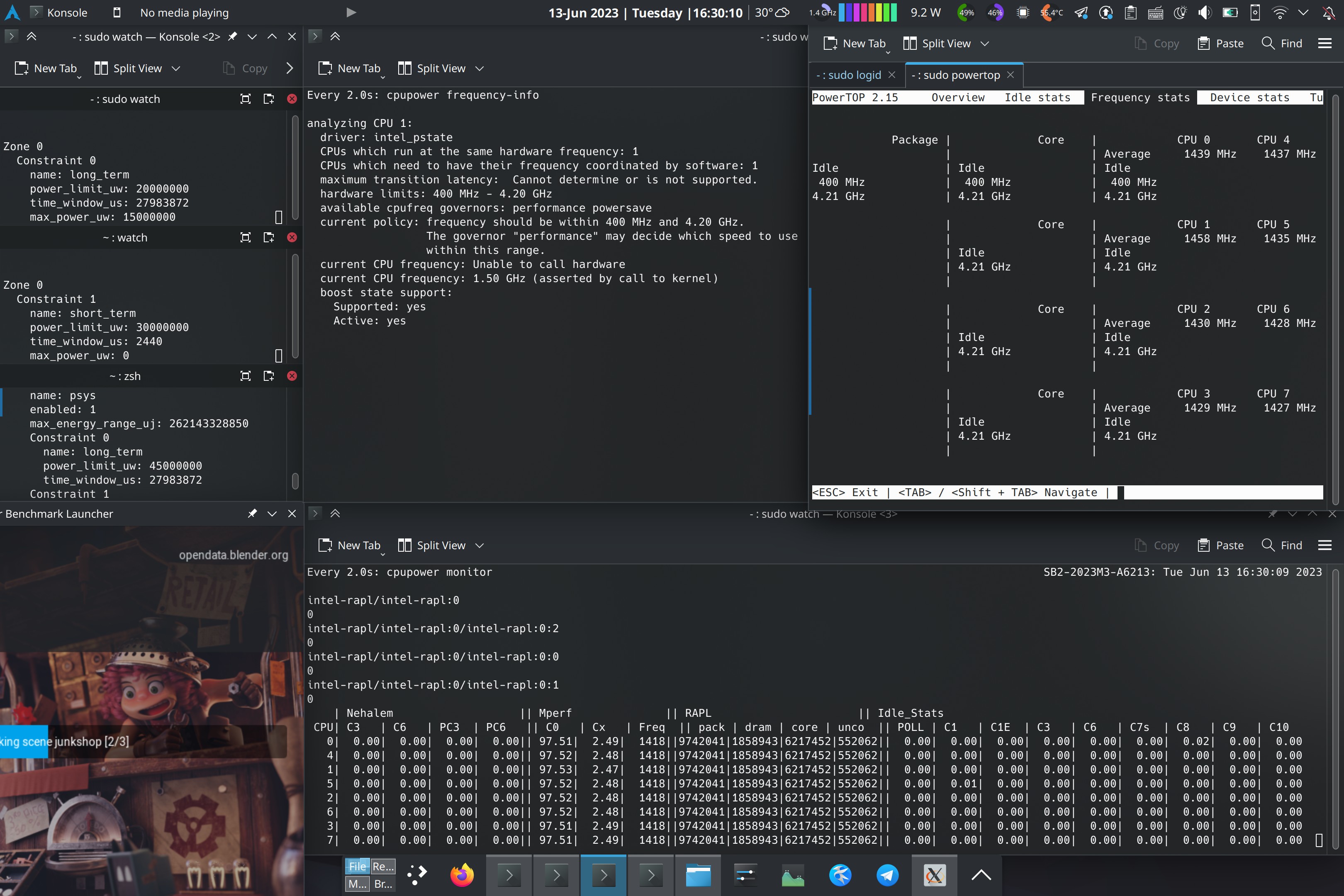Open Telegram from the taskbar
This screenshot has width=1344, height=896.
tap(887, 875)
